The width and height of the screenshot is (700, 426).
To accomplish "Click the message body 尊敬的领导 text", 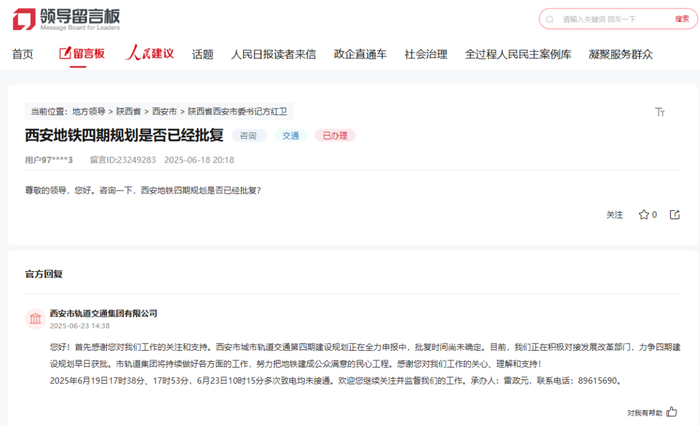I will (x=143, y=190).
